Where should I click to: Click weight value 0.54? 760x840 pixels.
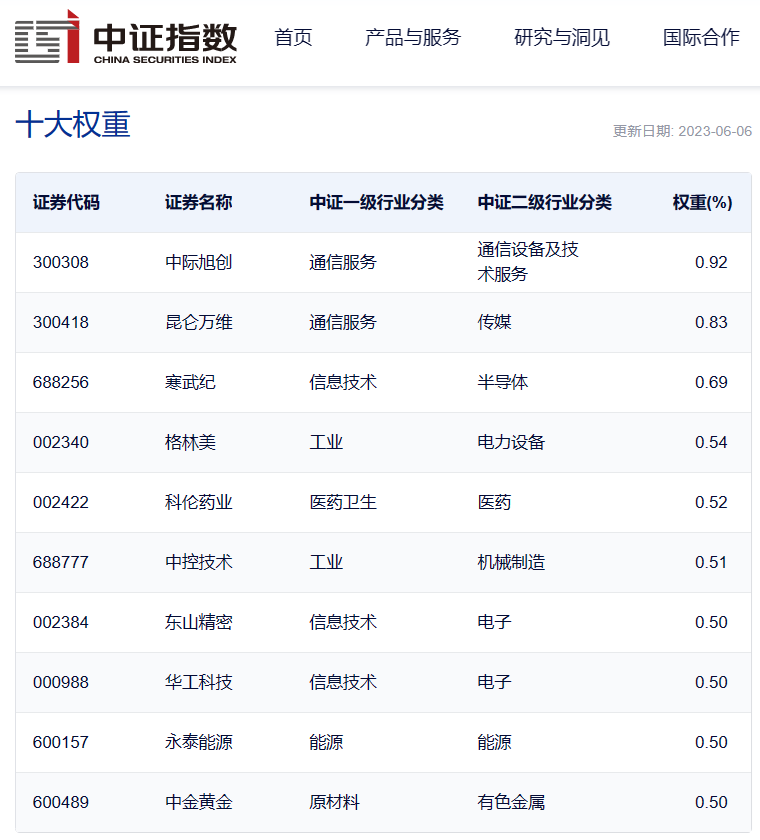pos(711,442)
